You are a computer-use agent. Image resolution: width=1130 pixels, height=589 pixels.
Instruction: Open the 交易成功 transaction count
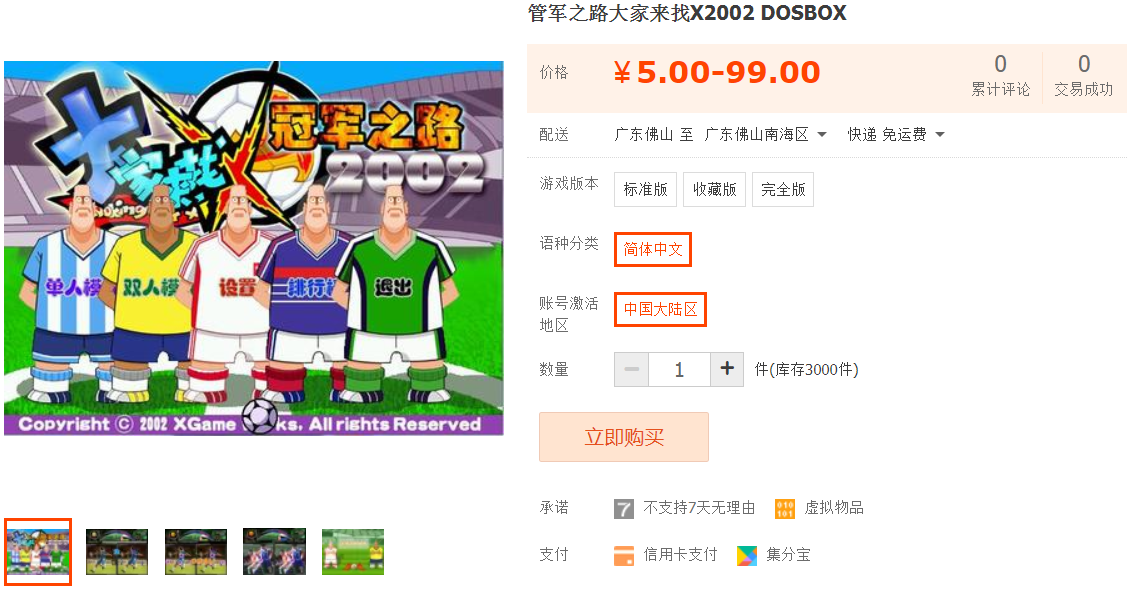[x=1084, y=75]
